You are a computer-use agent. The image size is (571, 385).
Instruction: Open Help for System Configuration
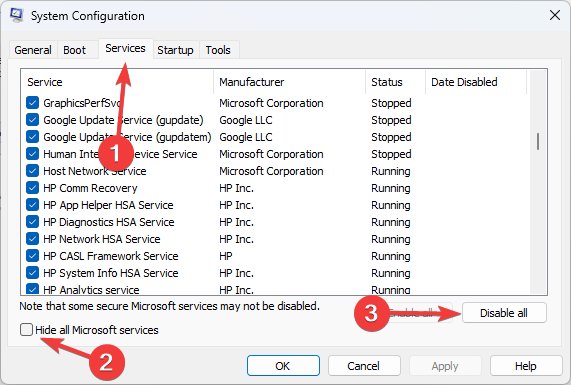pos(526,366)
